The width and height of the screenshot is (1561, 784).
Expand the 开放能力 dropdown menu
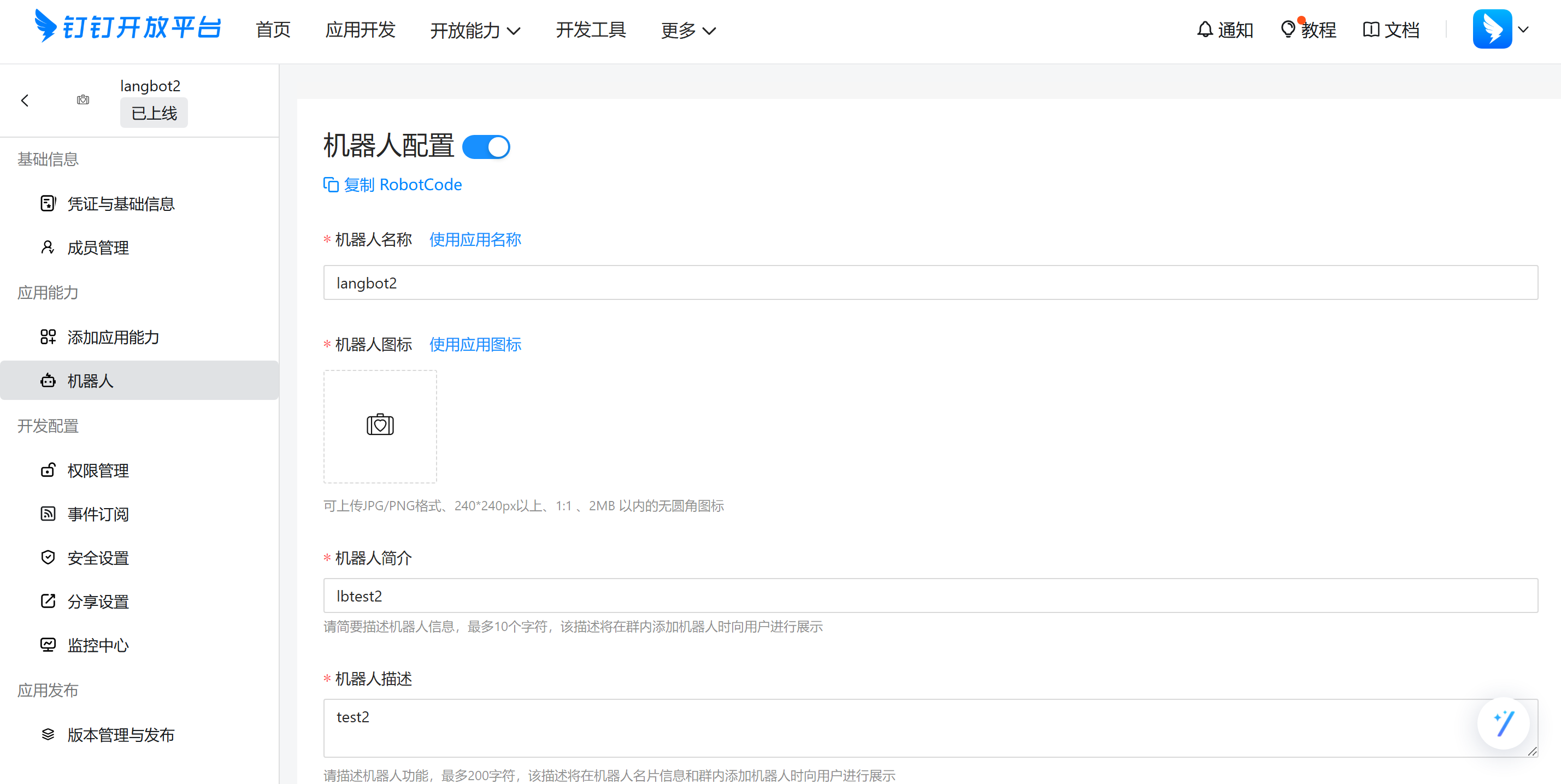point(475,30)
